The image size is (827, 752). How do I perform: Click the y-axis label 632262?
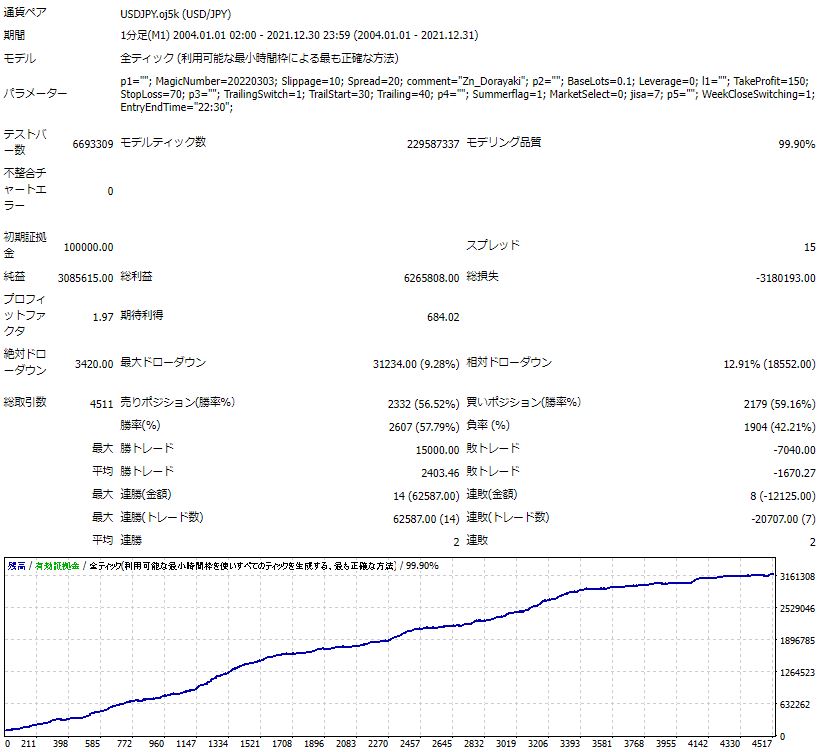tap(795, 705)
